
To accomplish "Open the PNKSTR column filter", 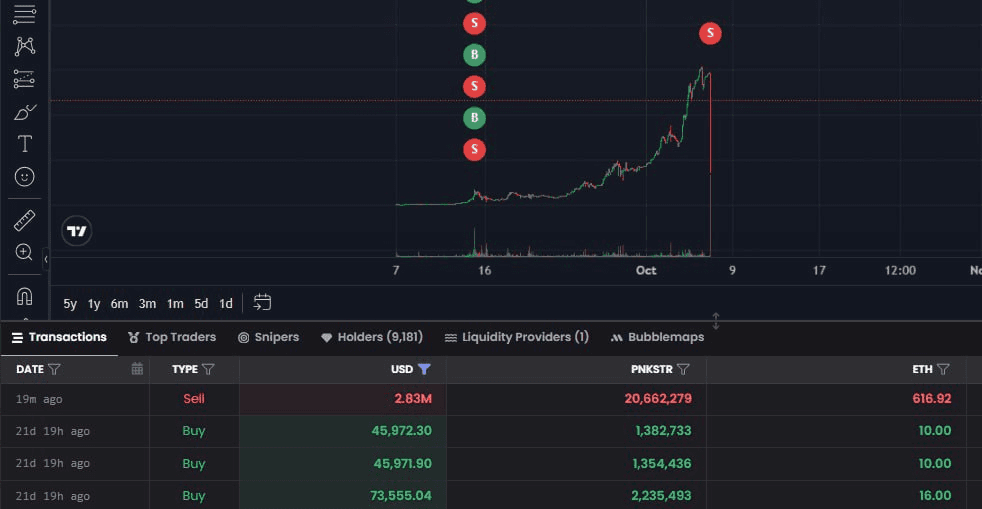I will (683, 369).
